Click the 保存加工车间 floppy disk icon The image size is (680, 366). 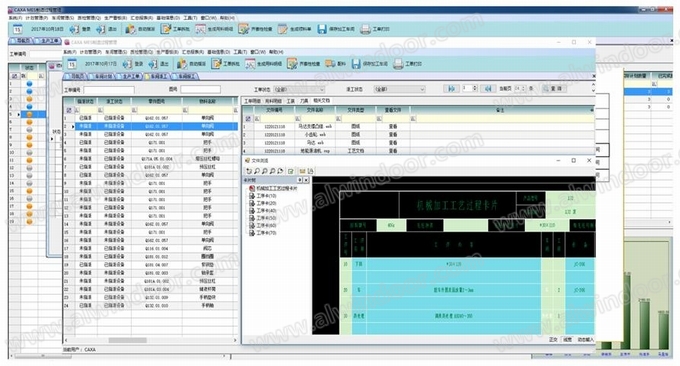[356, 64]
